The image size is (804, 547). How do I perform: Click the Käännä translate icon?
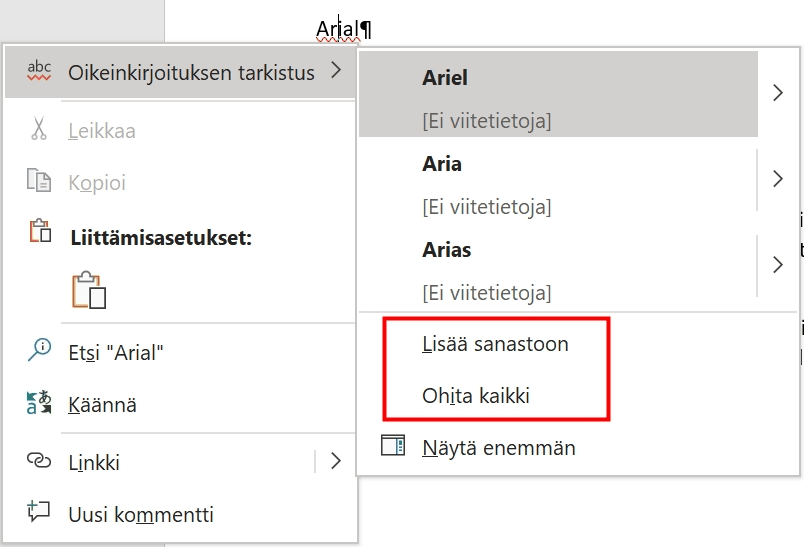[x=39, y=402]
